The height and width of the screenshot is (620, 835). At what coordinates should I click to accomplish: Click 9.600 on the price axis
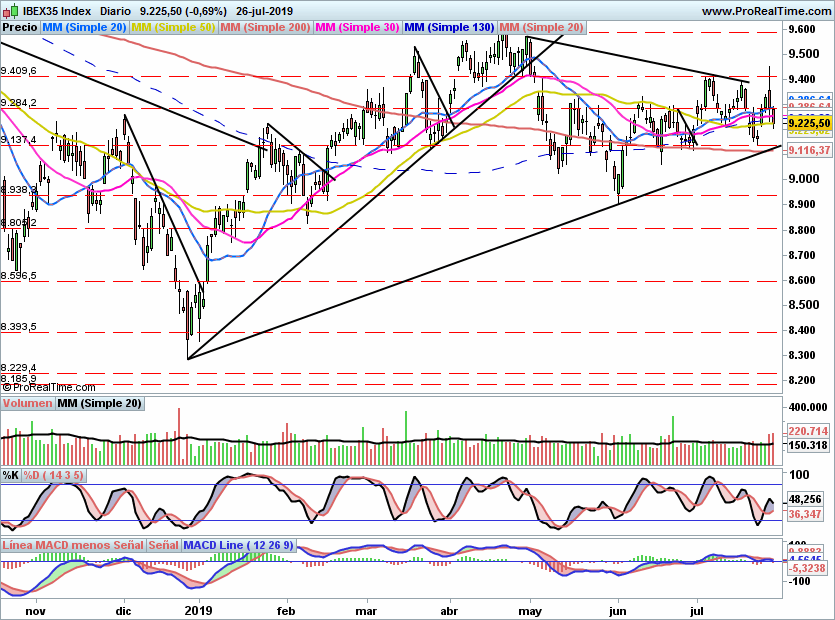[801, 29]
